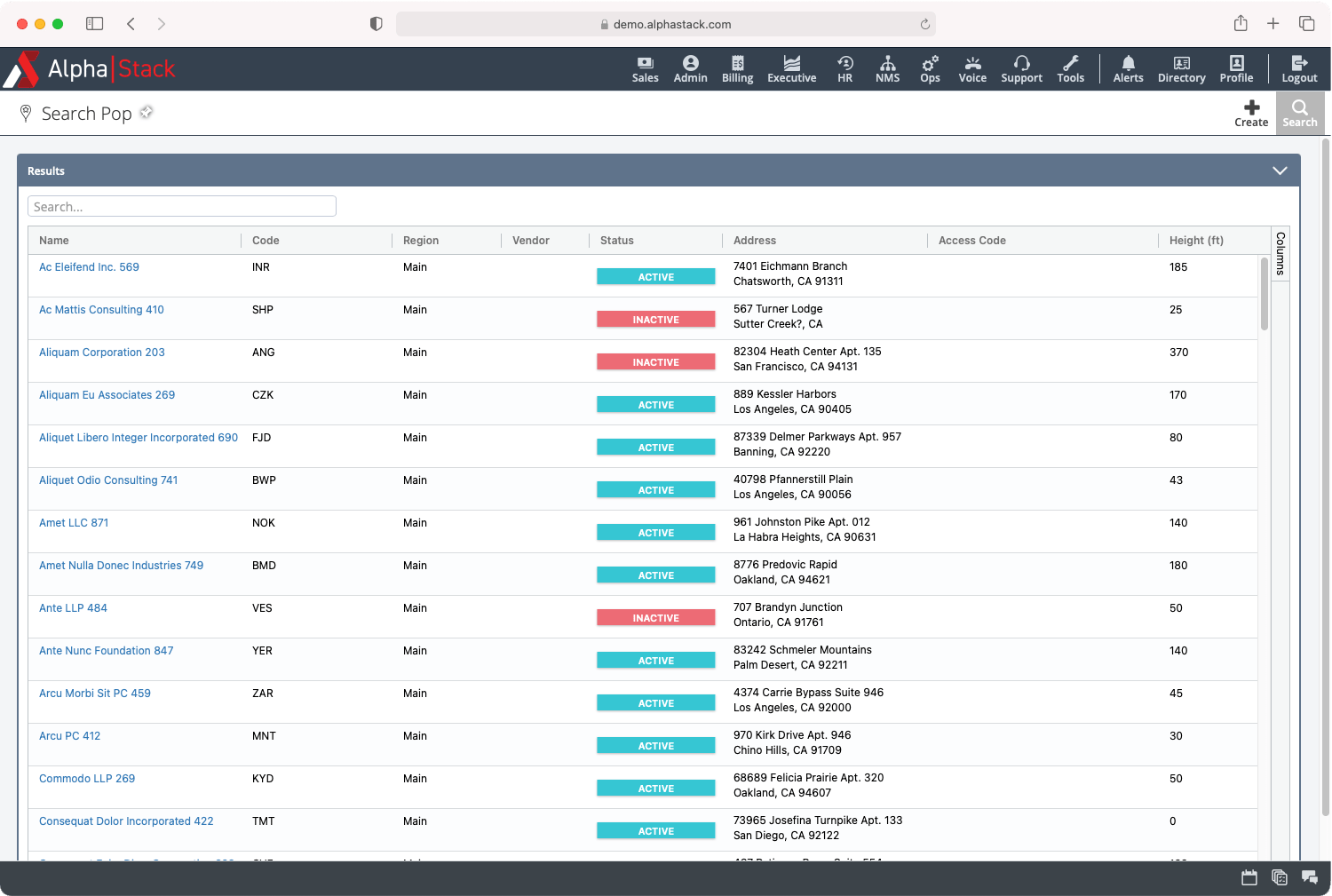Viewport: 1332px width, 896px height.
Task: Click address 7401 Eichmann Branch
Action: pos(790,266)
